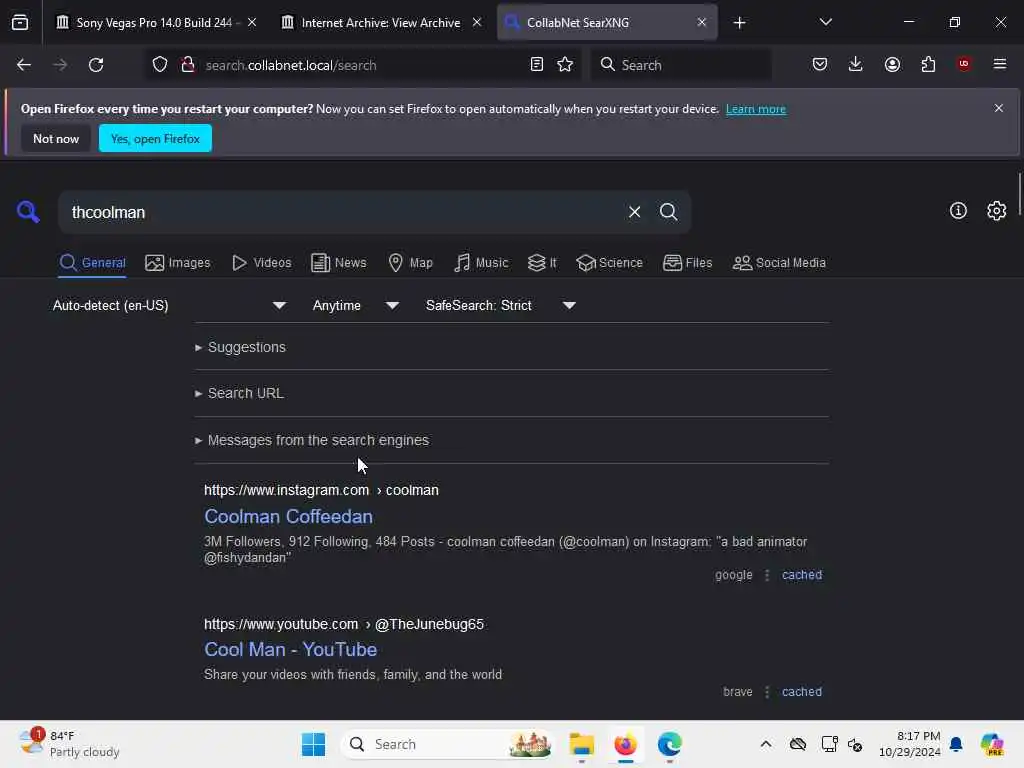
Task: Bookmark this page with star icon
Action: point(566,65)
